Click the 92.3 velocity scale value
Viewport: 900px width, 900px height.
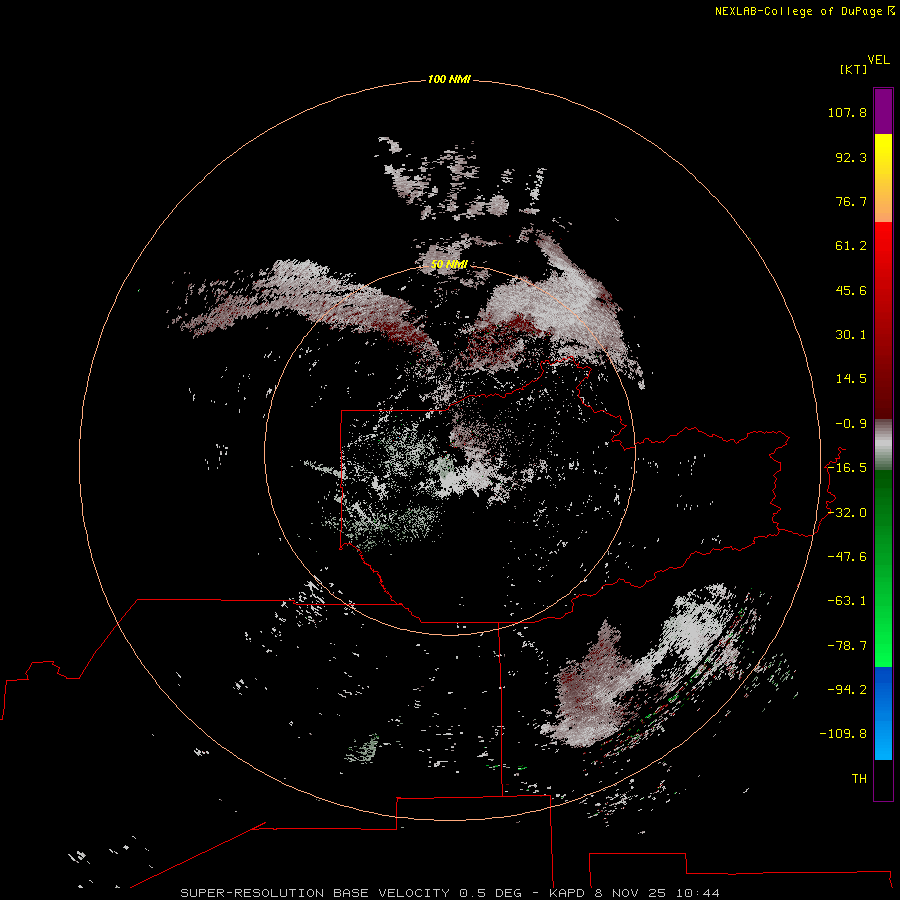coord(851,157)
